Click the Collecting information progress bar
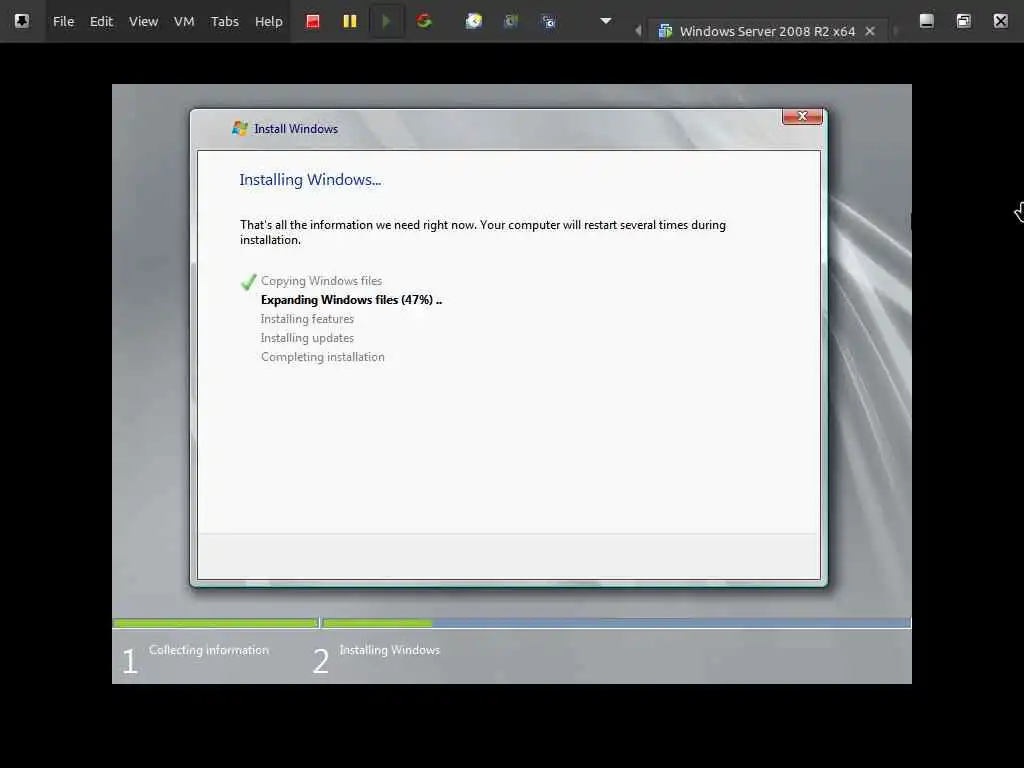The height and width of the screenshot is (768, 1024). (x=216, y=623)
